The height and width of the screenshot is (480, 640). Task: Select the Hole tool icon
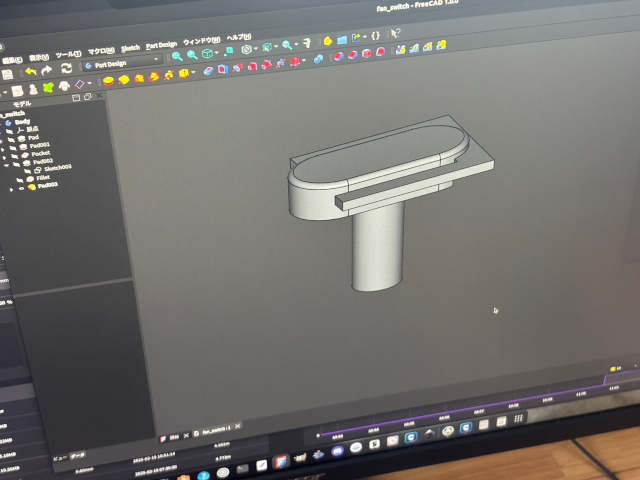(x=222, y=69)
